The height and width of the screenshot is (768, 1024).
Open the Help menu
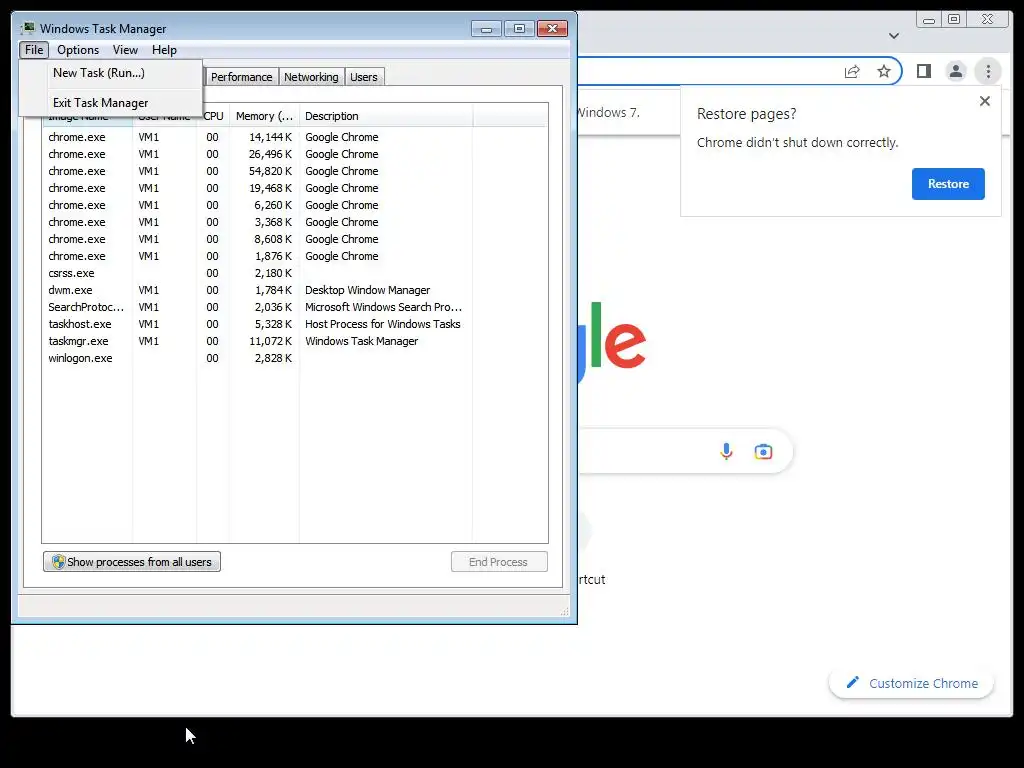164,50
